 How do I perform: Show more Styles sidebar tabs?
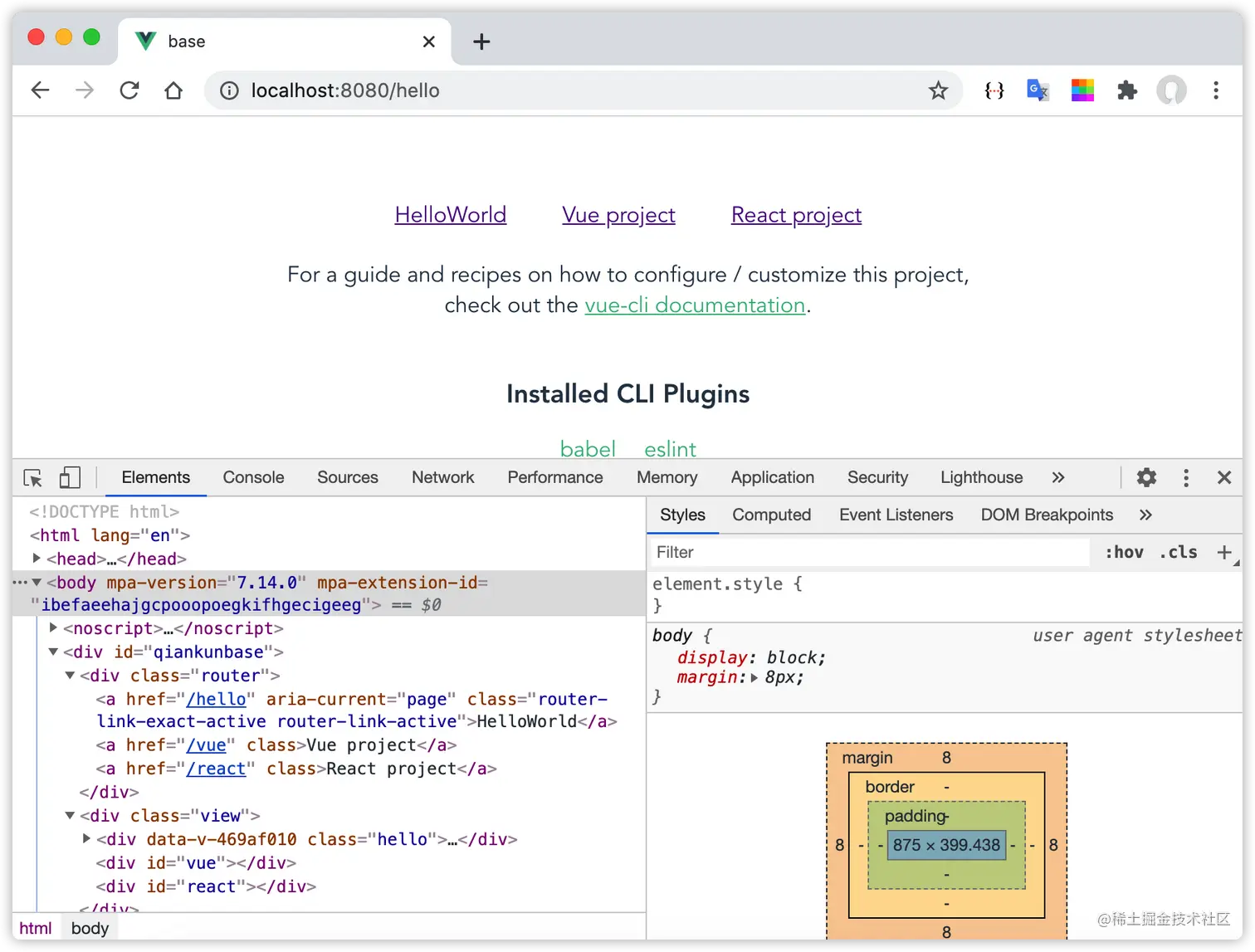1146,515
